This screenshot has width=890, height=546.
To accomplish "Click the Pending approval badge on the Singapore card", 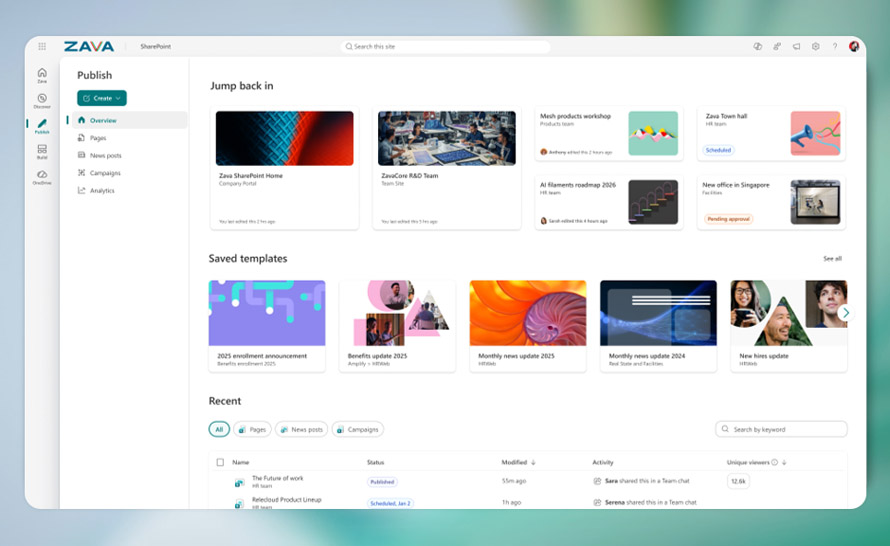I will pos(728,219).
